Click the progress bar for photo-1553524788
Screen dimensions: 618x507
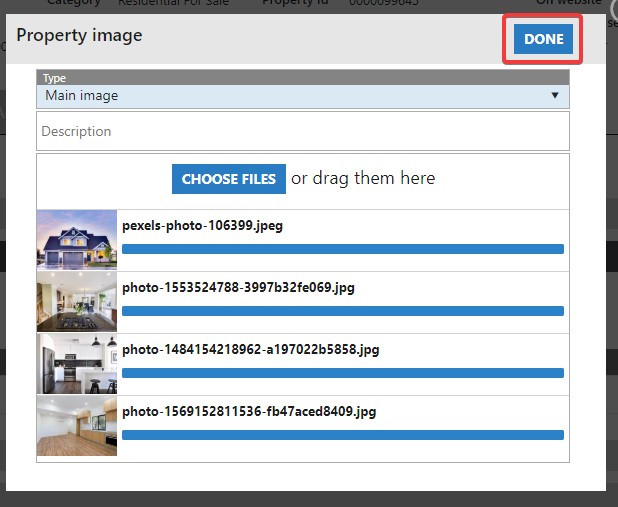tap(342, 311)
